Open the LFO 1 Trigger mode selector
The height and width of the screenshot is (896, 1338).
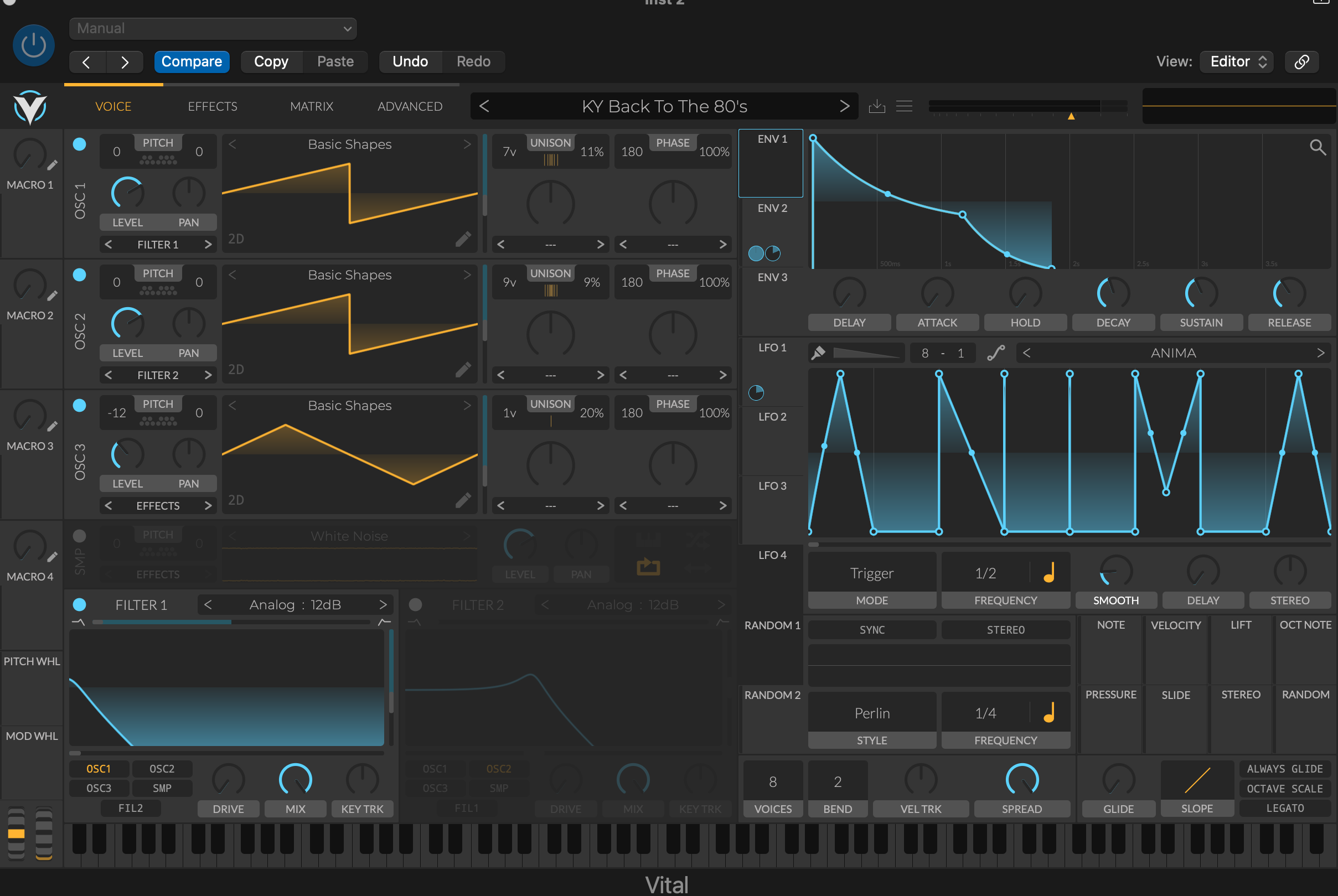[x=872, y=573]
